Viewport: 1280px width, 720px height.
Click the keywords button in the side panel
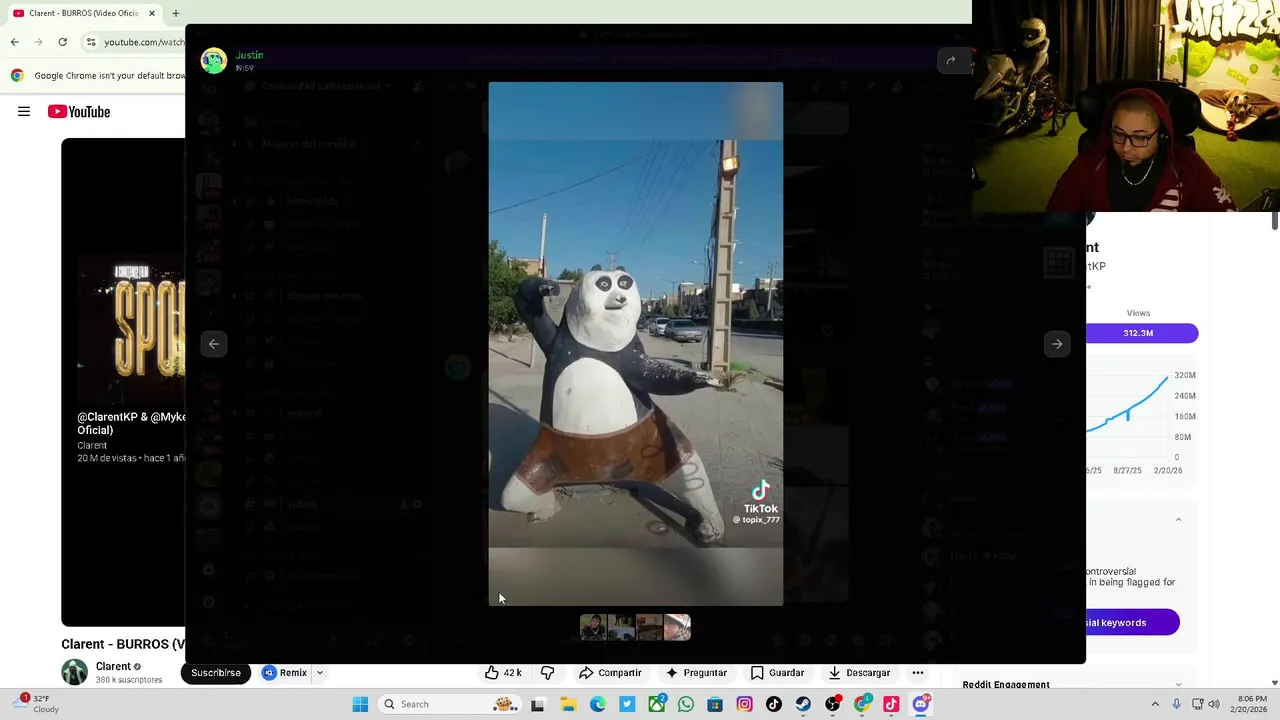(1131, 623)
